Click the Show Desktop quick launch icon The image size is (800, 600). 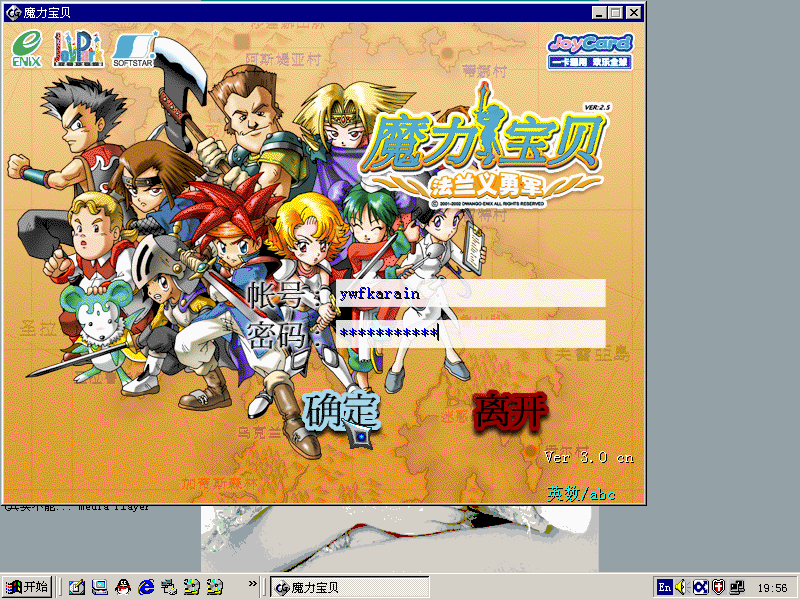pyautogui.click(x=77, y=587)
